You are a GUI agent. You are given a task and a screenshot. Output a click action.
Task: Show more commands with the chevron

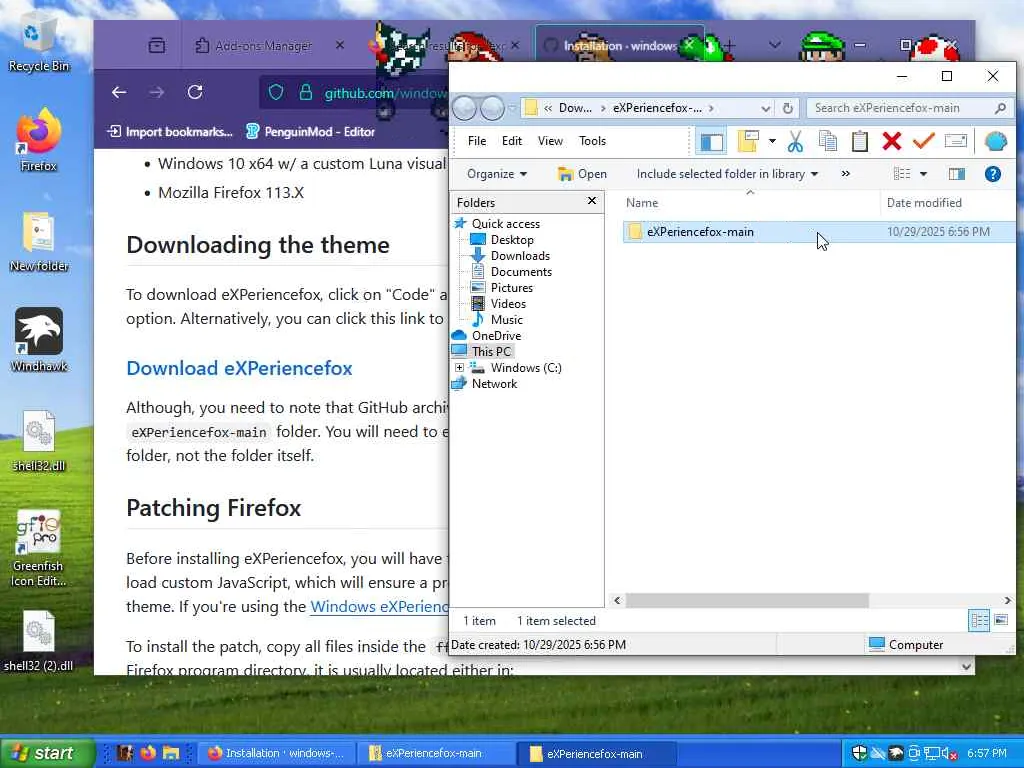846,174
